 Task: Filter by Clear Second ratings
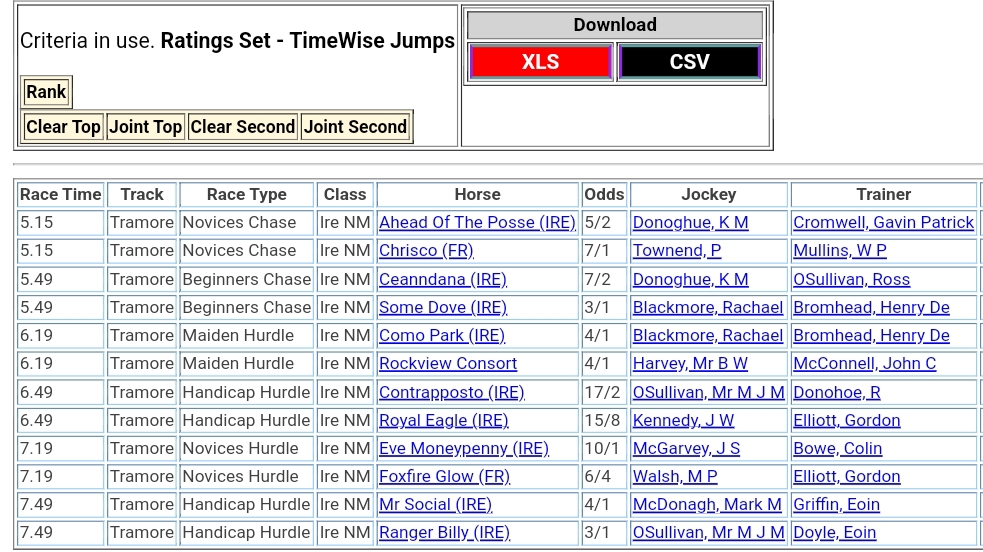point(242,127)
